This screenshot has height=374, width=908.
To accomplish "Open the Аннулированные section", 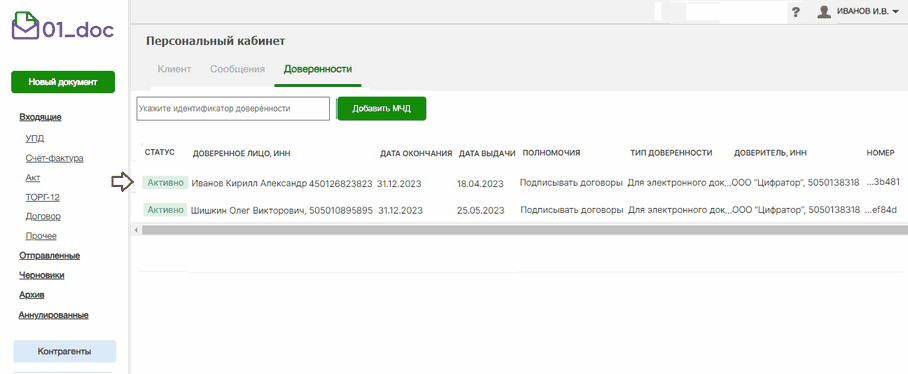I will [53, 315].
